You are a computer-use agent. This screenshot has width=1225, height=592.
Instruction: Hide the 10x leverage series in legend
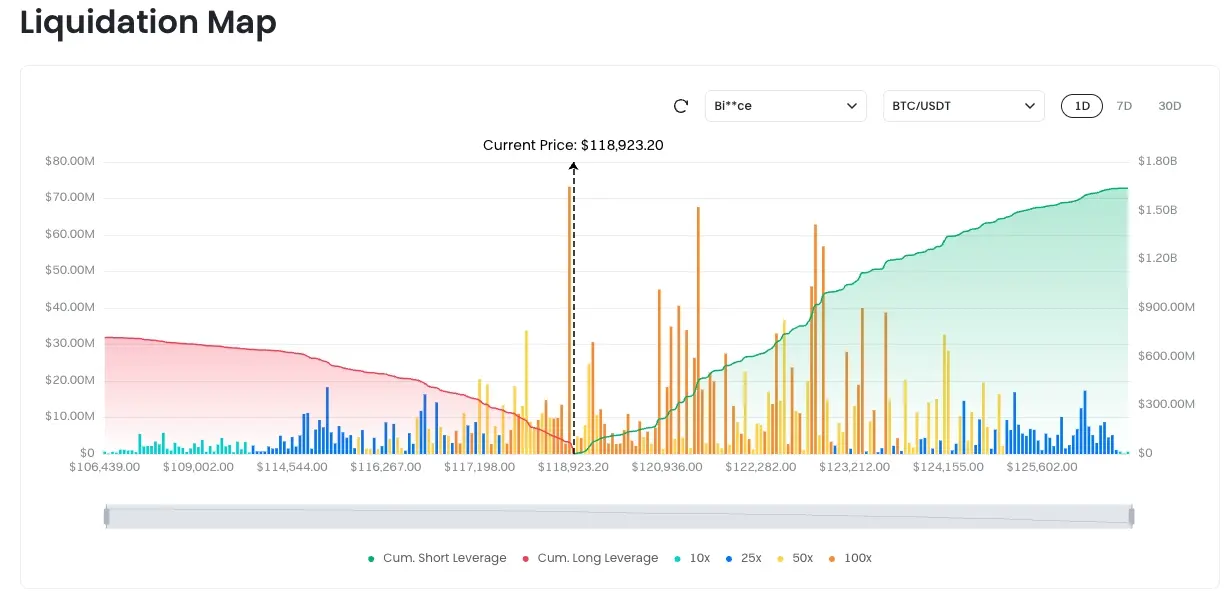691,558
